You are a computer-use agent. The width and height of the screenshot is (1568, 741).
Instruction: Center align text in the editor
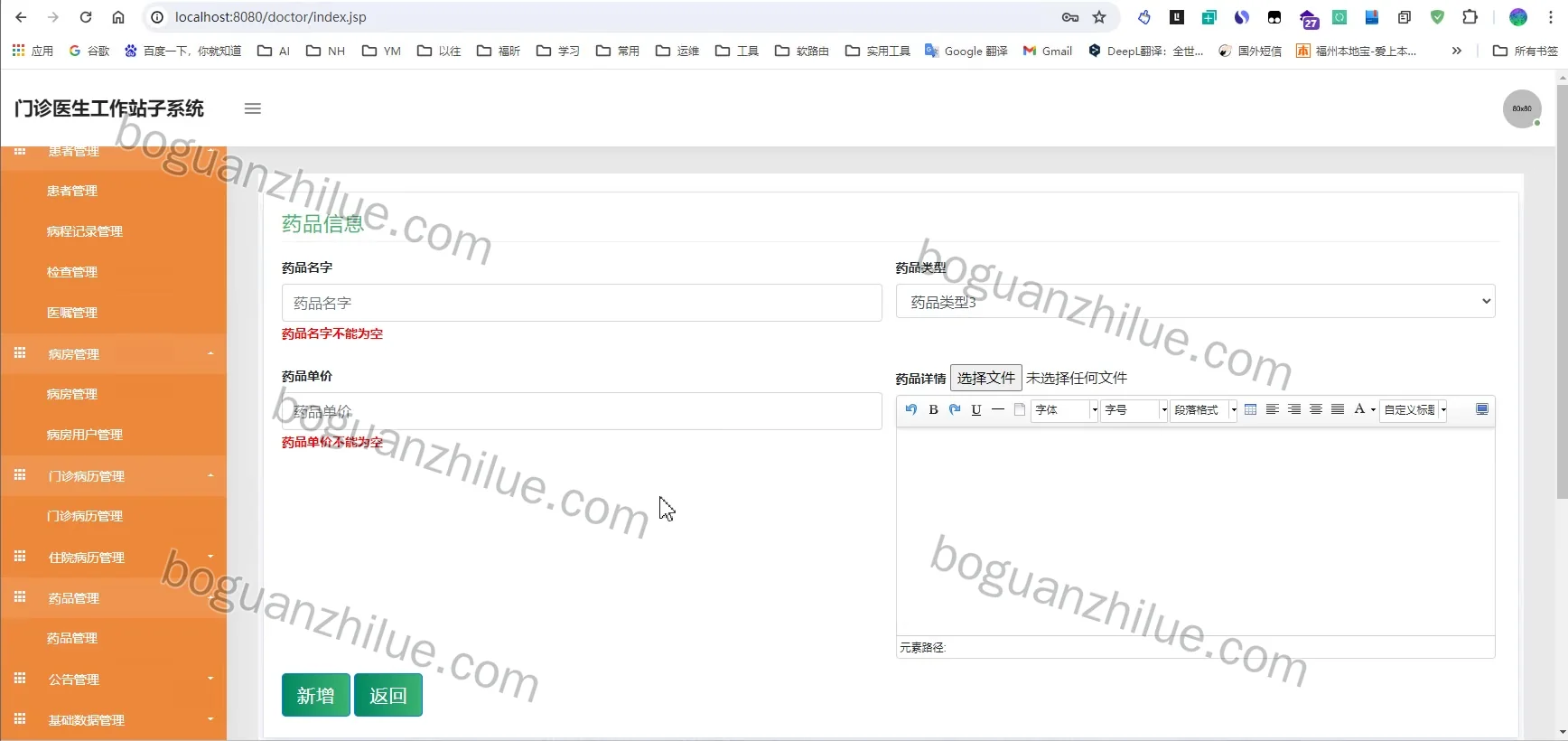(x=1316, y=409)
